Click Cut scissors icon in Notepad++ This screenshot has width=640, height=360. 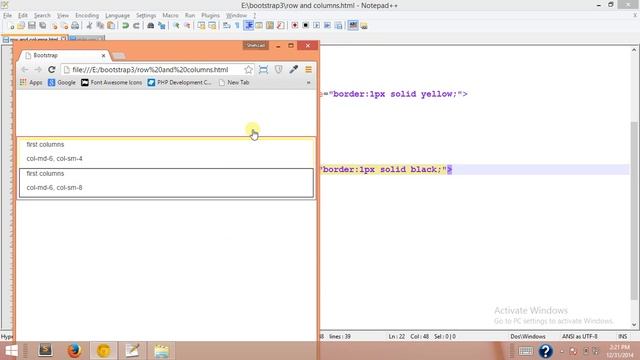coord(89,26)
